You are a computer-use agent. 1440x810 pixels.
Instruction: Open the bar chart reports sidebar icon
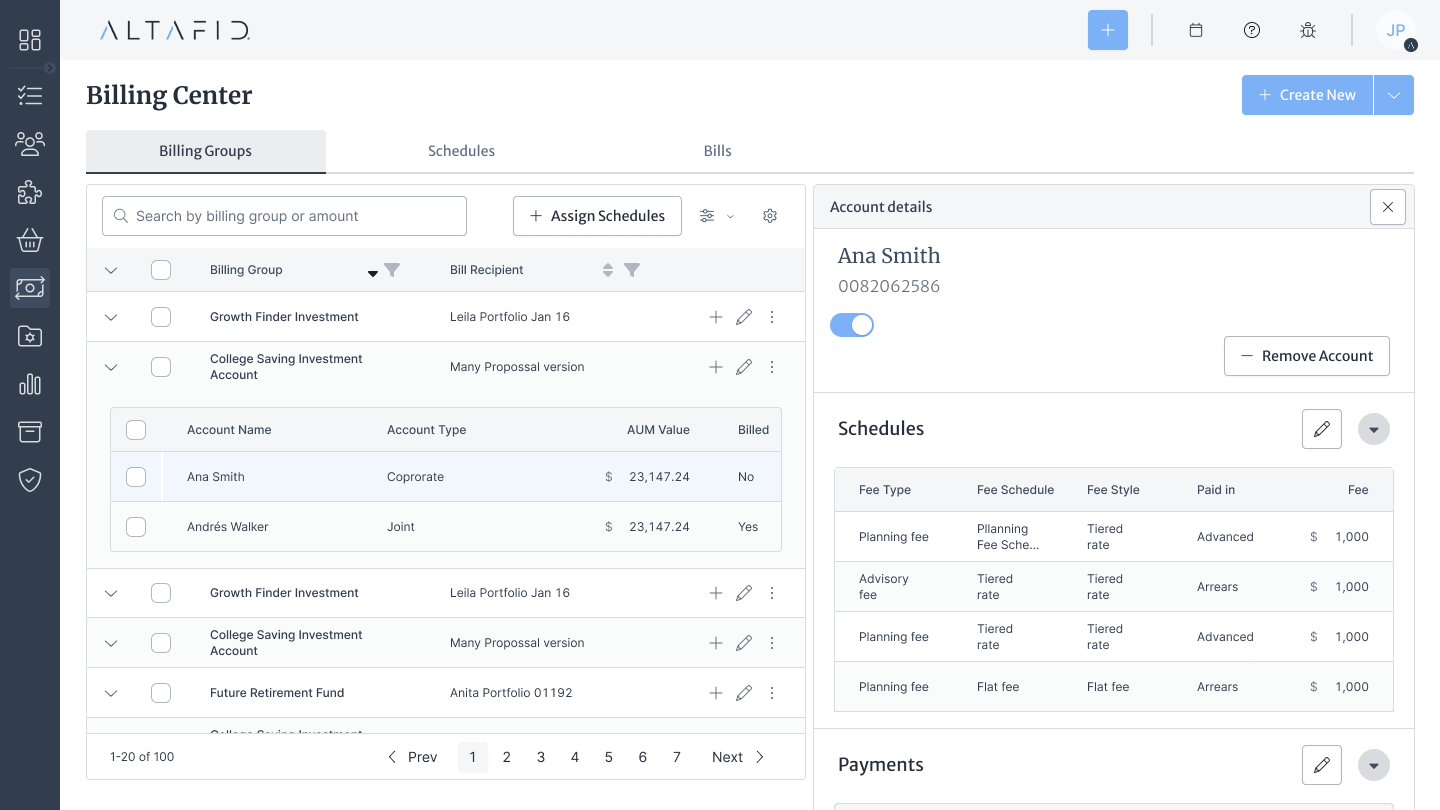[x=30, y=384]
